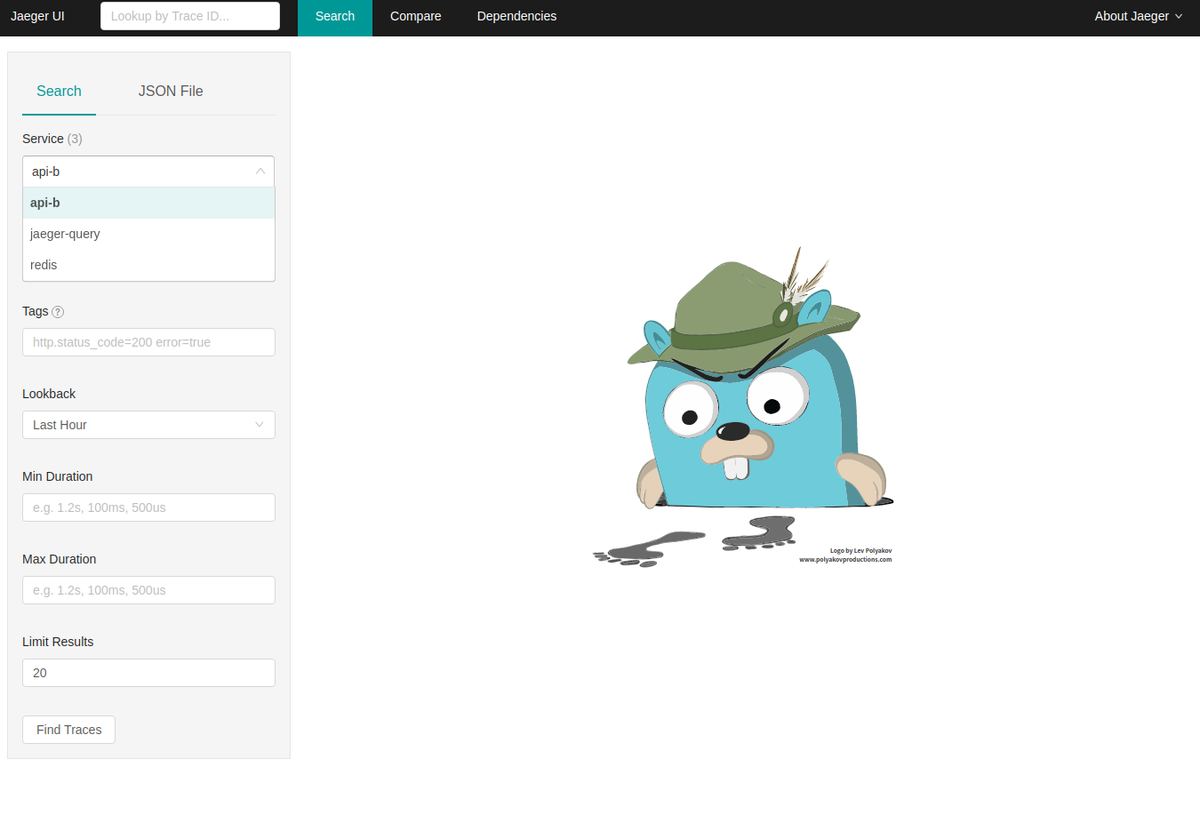
Task: Focus the Min Duration input
Action: tap(148, 507)
